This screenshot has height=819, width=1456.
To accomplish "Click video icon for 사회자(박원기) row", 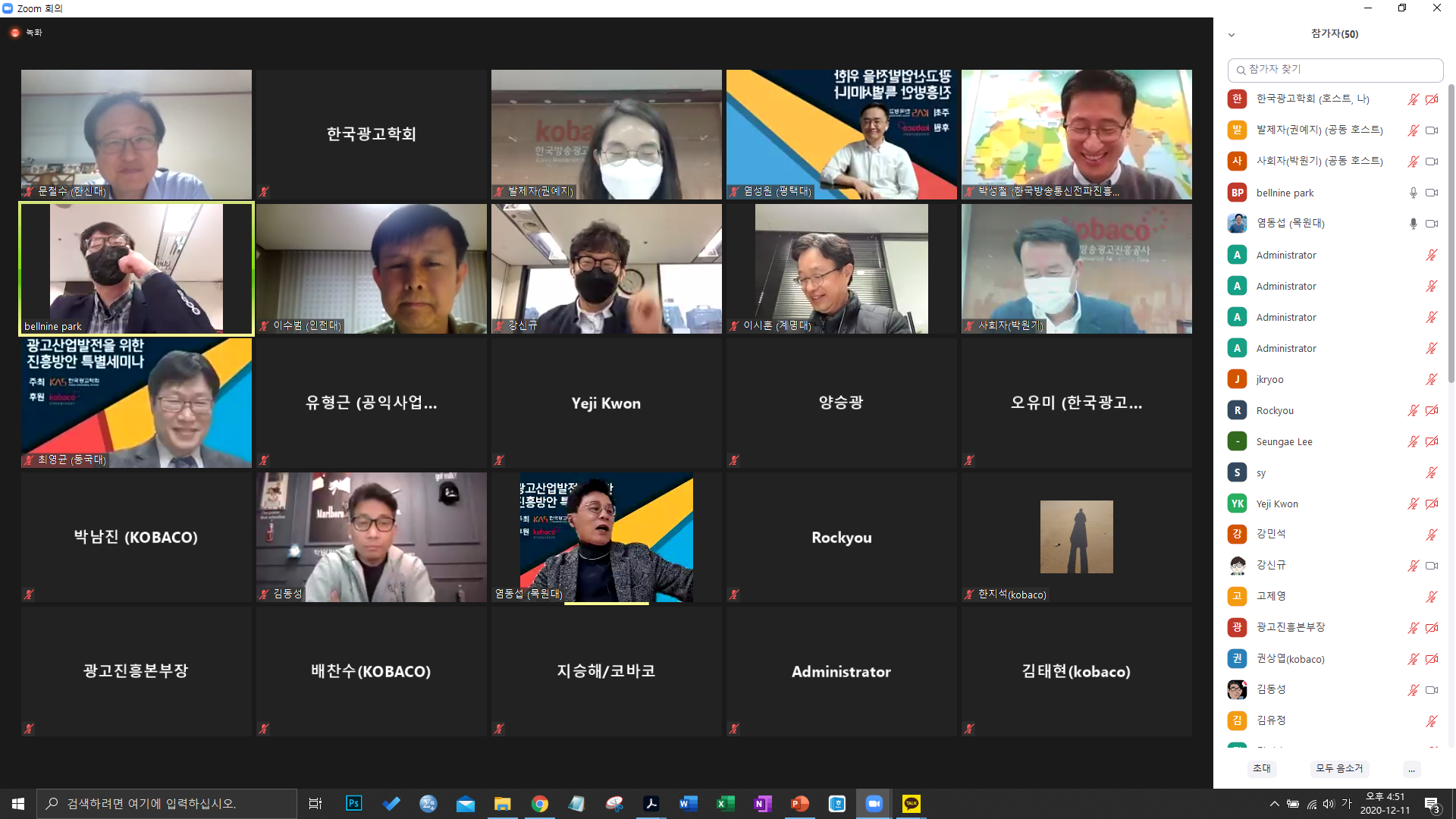I will (x=1432, y=162).
